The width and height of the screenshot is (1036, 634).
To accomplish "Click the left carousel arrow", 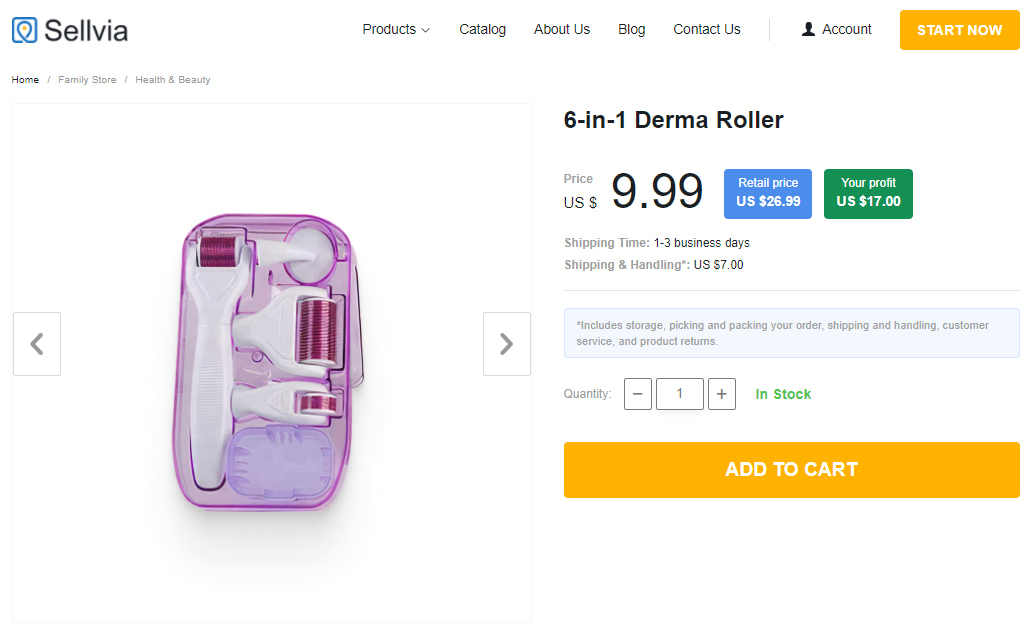I will point(37,343).
